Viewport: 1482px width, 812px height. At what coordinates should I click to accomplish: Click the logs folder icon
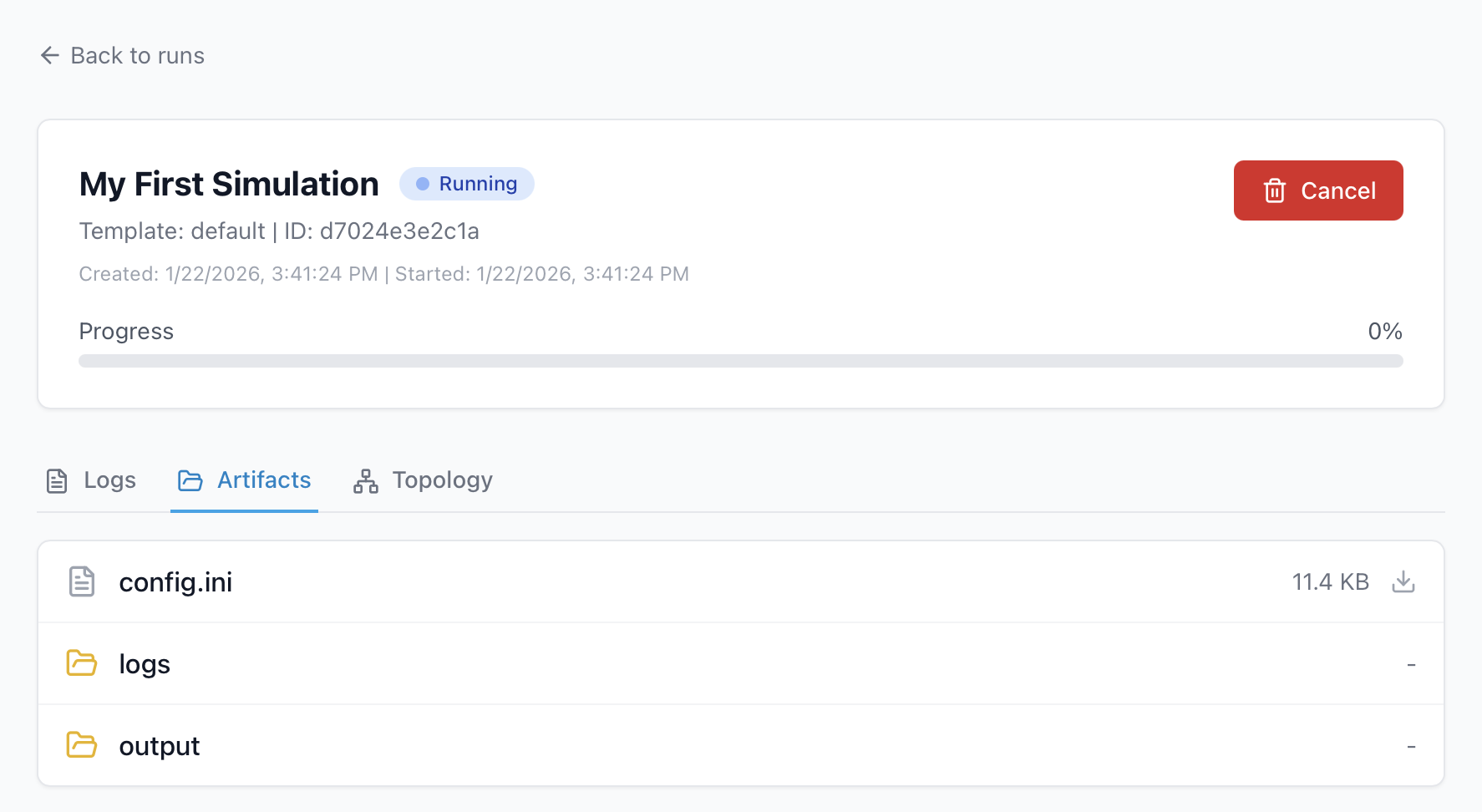[82, 664]
